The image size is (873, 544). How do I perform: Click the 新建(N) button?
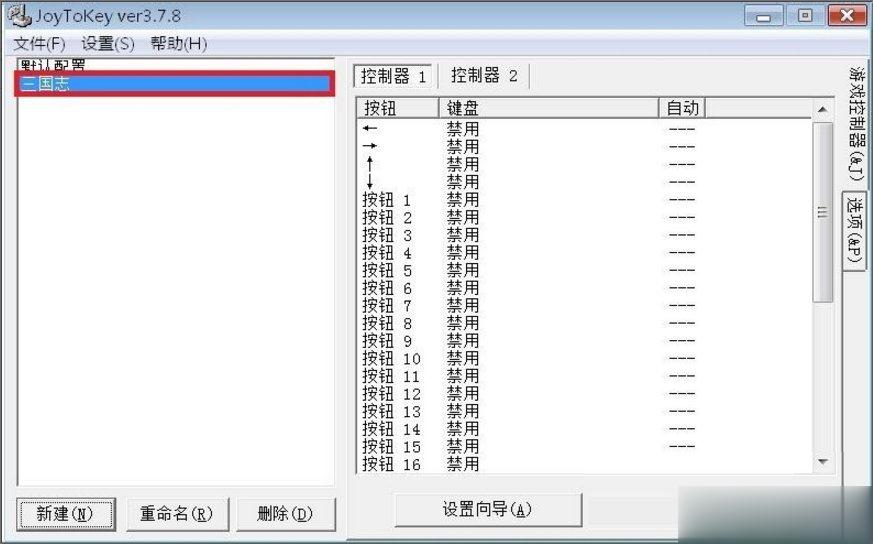(x=66, y=513)
